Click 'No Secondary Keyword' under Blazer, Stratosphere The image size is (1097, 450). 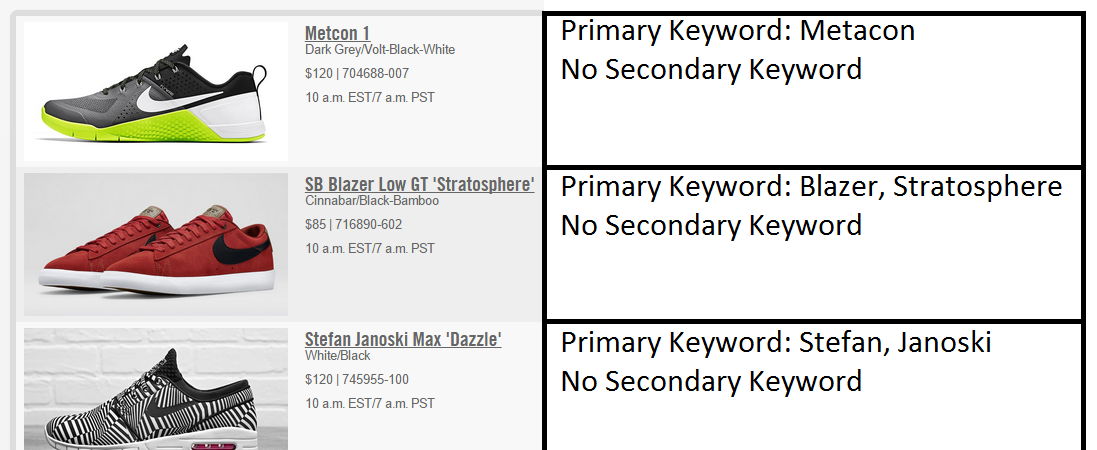tap(711, 225)
